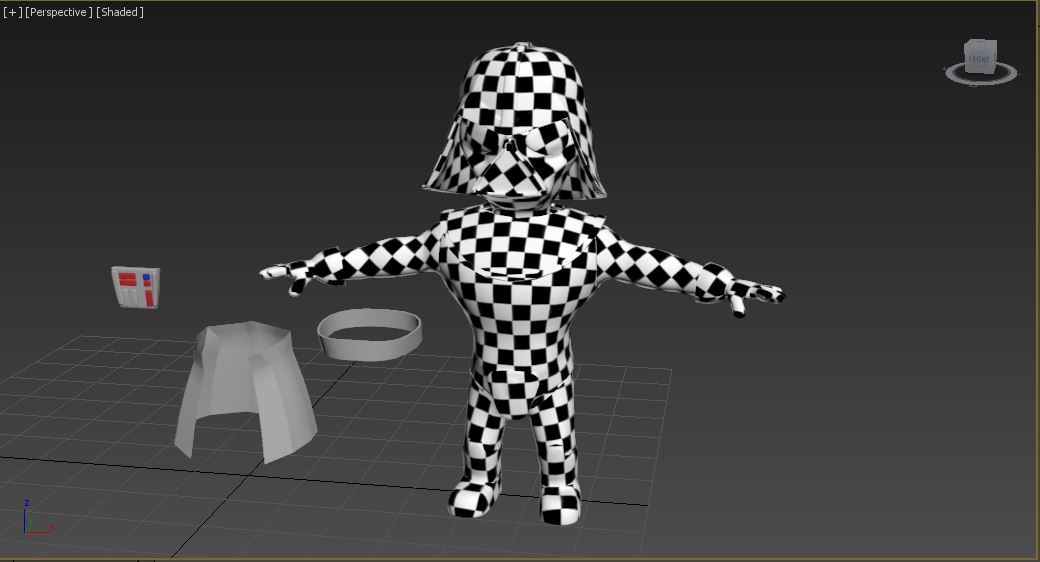Image resolution: width=1040 pixels, height=562 pixels.
Task: Open the Perspective viewport label menu
Action: click(59, 12)
